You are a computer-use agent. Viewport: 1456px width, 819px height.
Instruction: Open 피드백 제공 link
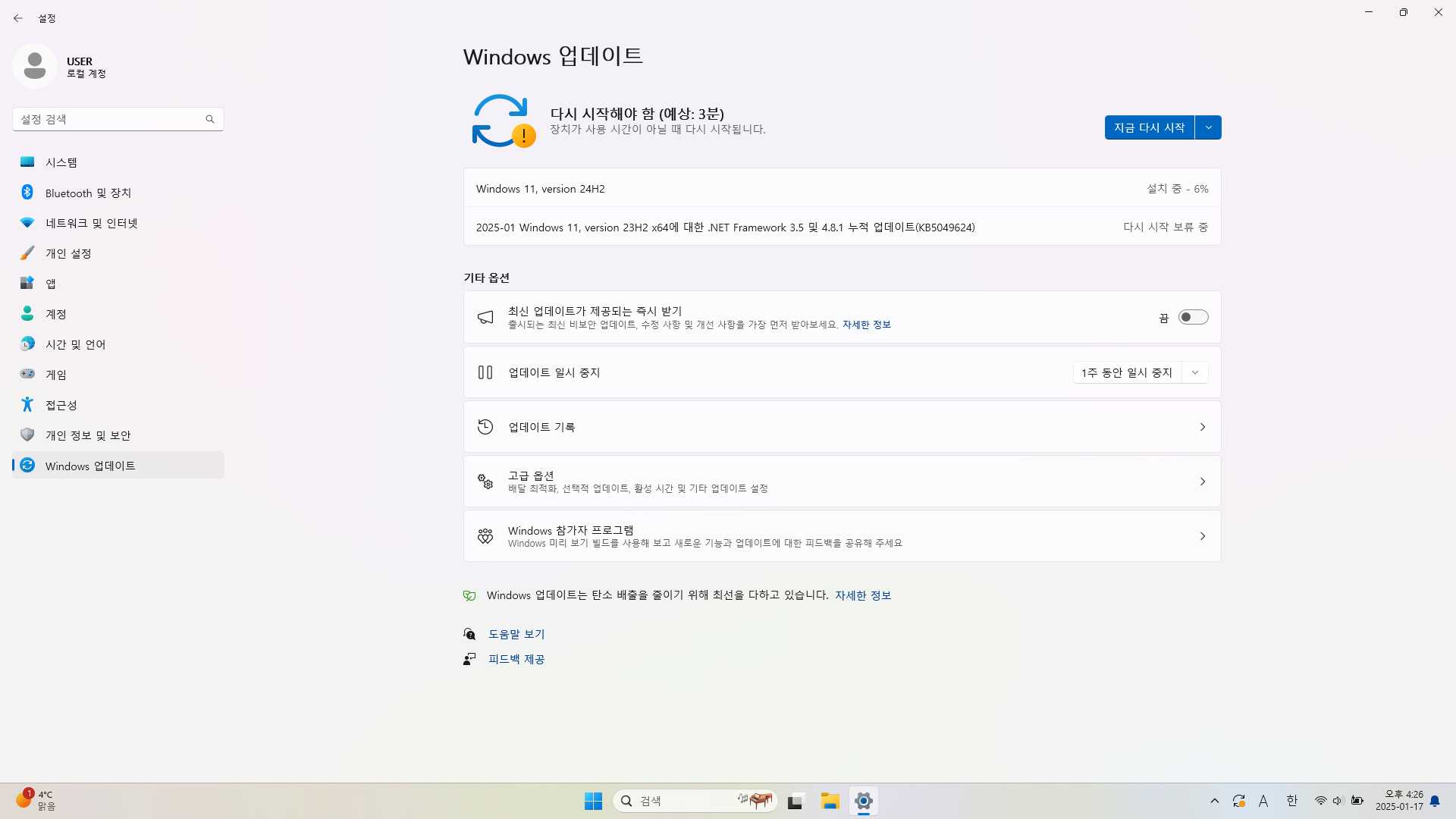coord(516,659)
